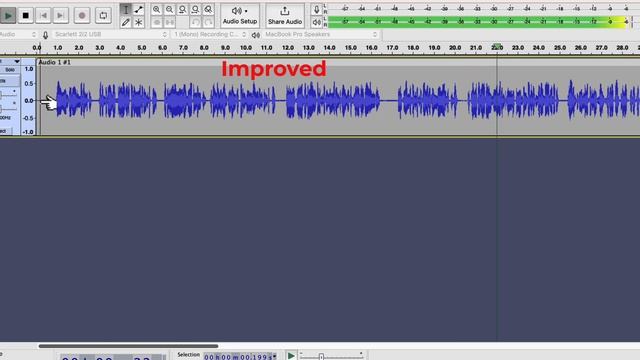Click the 14.0 mark on timeline ruler
640x360 pixels.
click(329, 48)
